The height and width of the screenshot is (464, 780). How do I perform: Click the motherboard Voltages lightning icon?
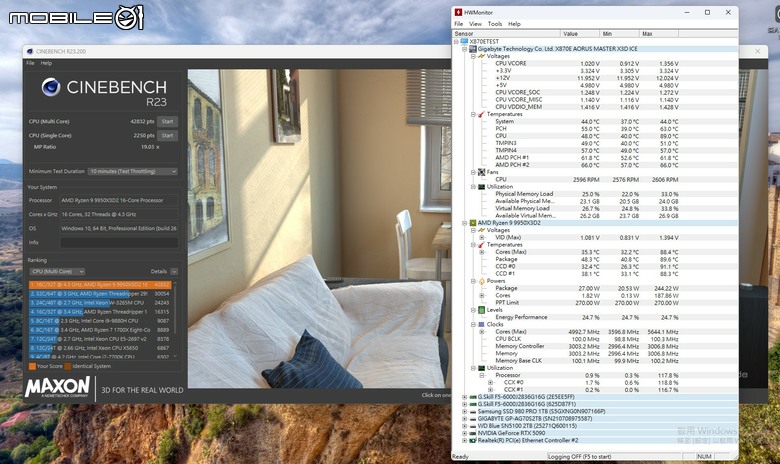(481, 56)
